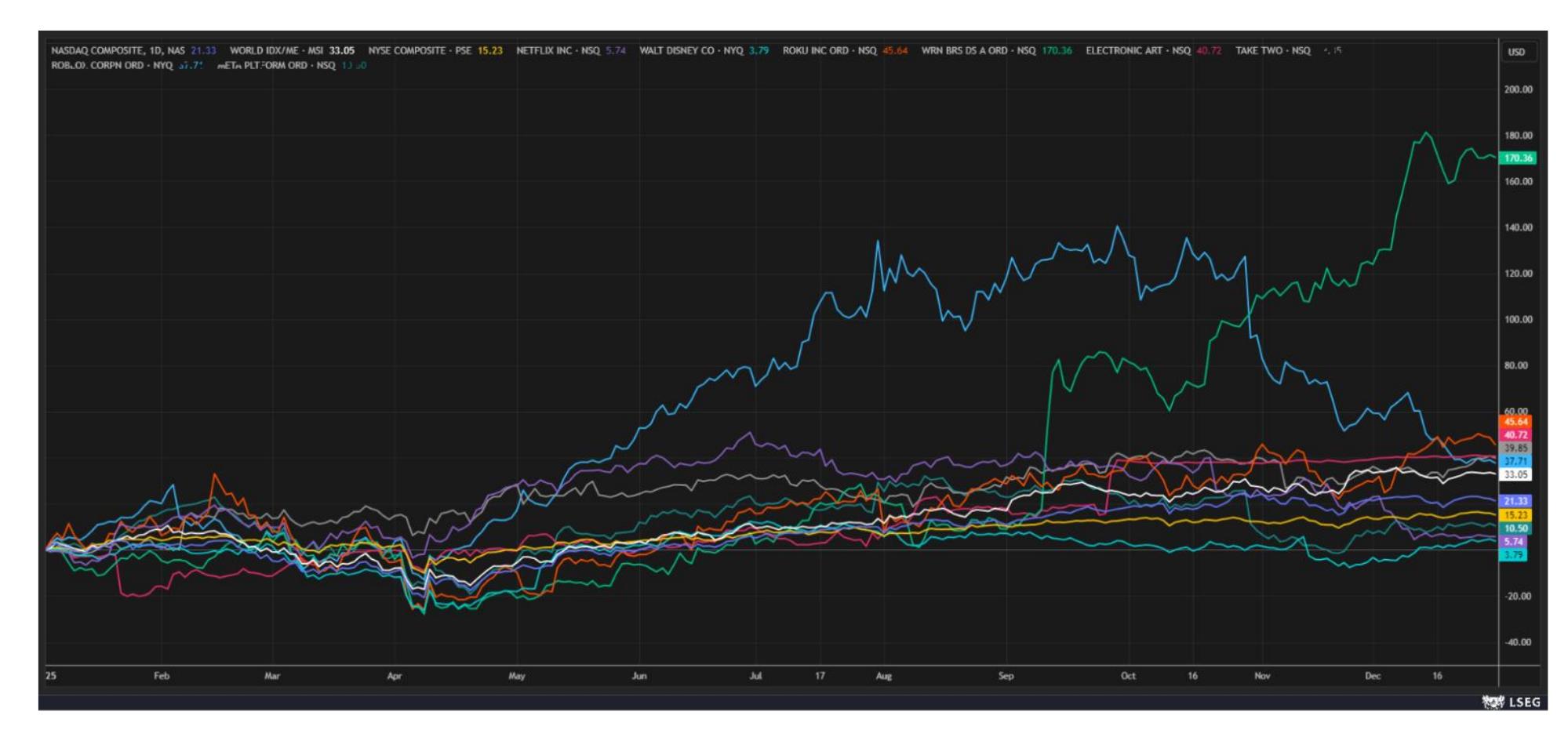This screenshot has height=748, width=1568.
Task: Click the white 33.05 price tag
Action: coord(1515,474)
